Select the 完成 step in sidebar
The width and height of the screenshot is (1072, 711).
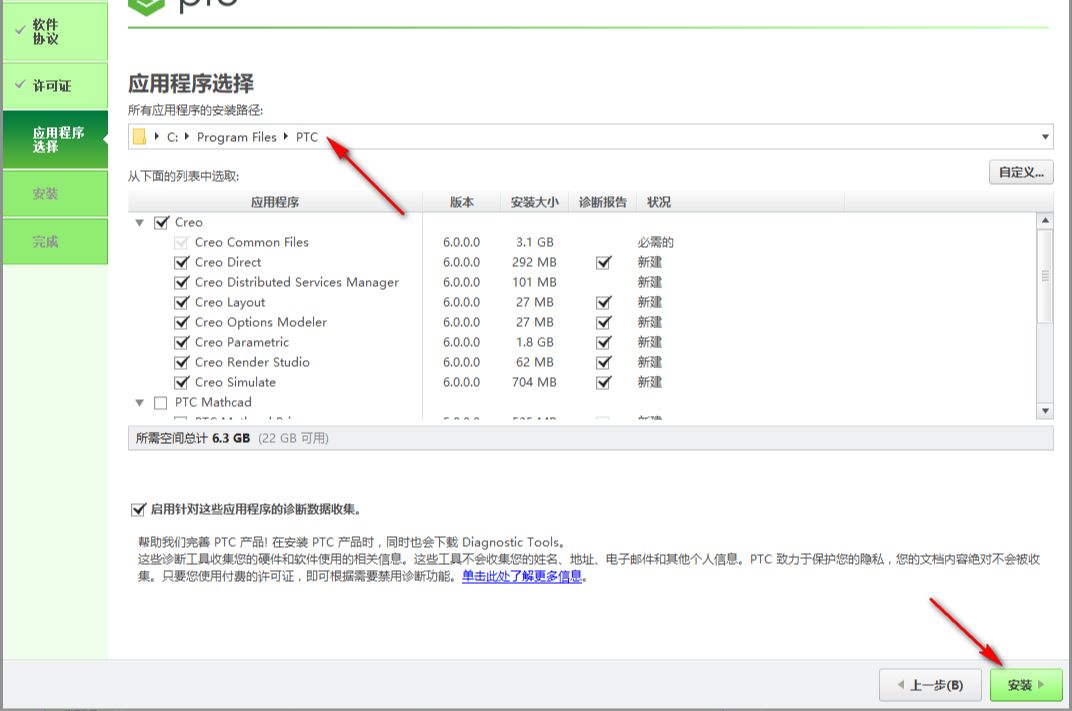(x=55, y=241)
